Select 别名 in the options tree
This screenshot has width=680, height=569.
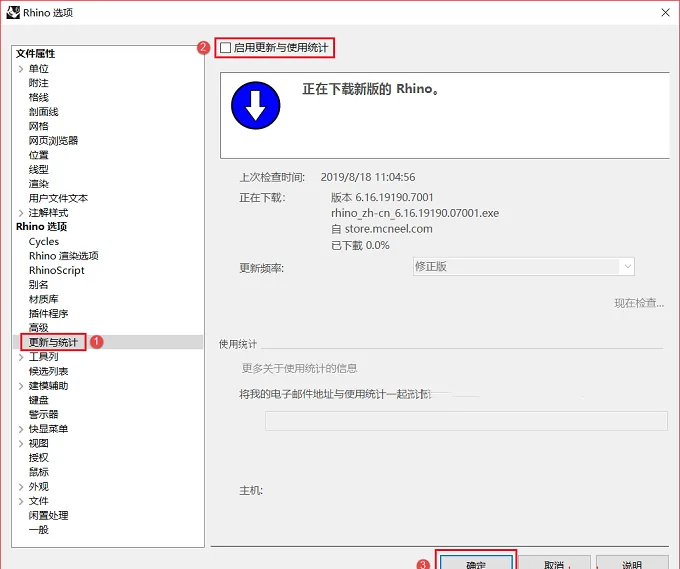39,284
